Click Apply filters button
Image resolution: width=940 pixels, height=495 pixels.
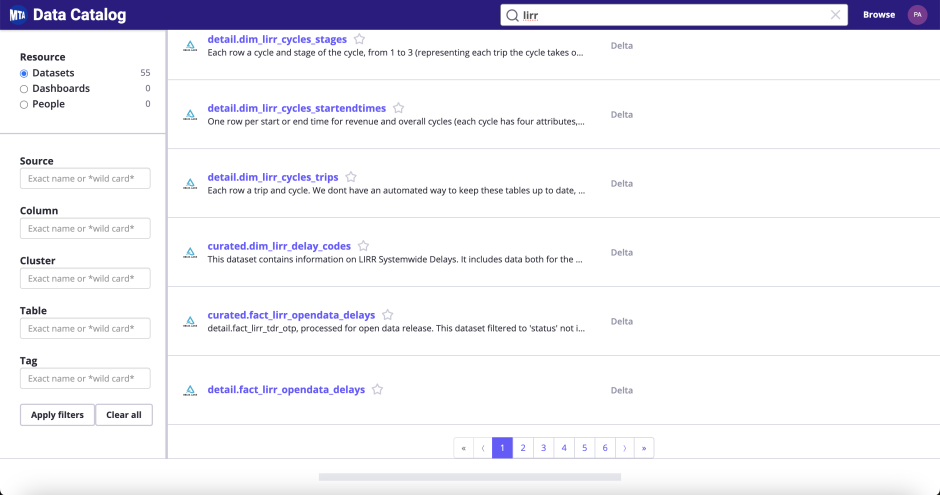[58, 415]
